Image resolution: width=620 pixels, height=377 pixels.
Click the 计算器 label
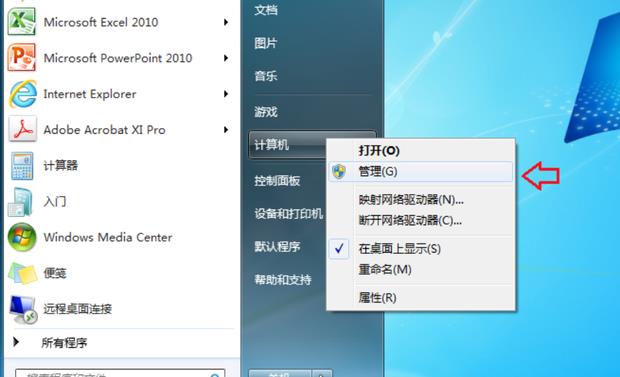60,165
